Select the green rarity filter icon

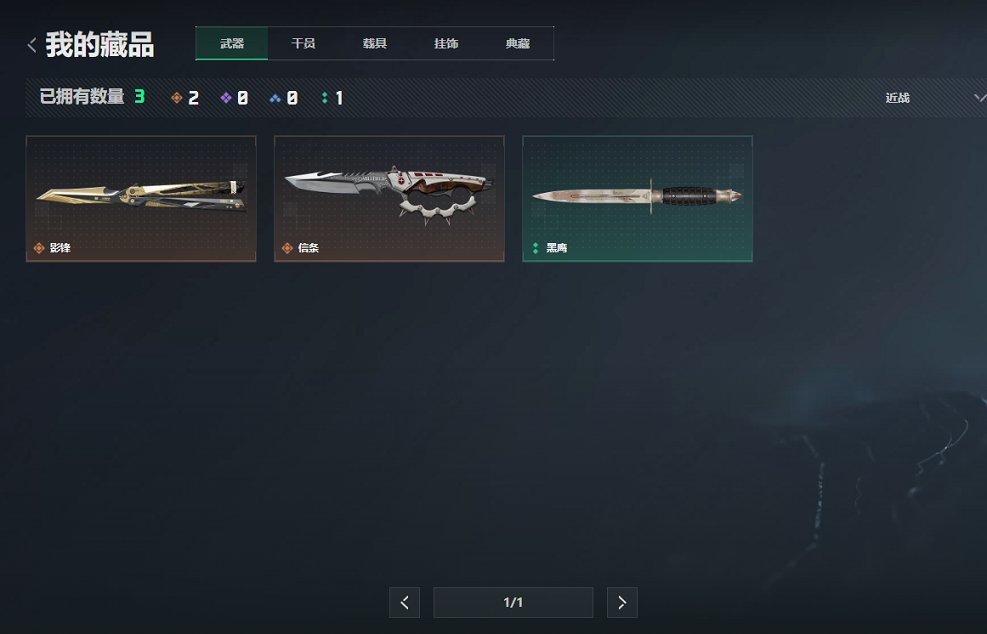click(x=325, y=98)
